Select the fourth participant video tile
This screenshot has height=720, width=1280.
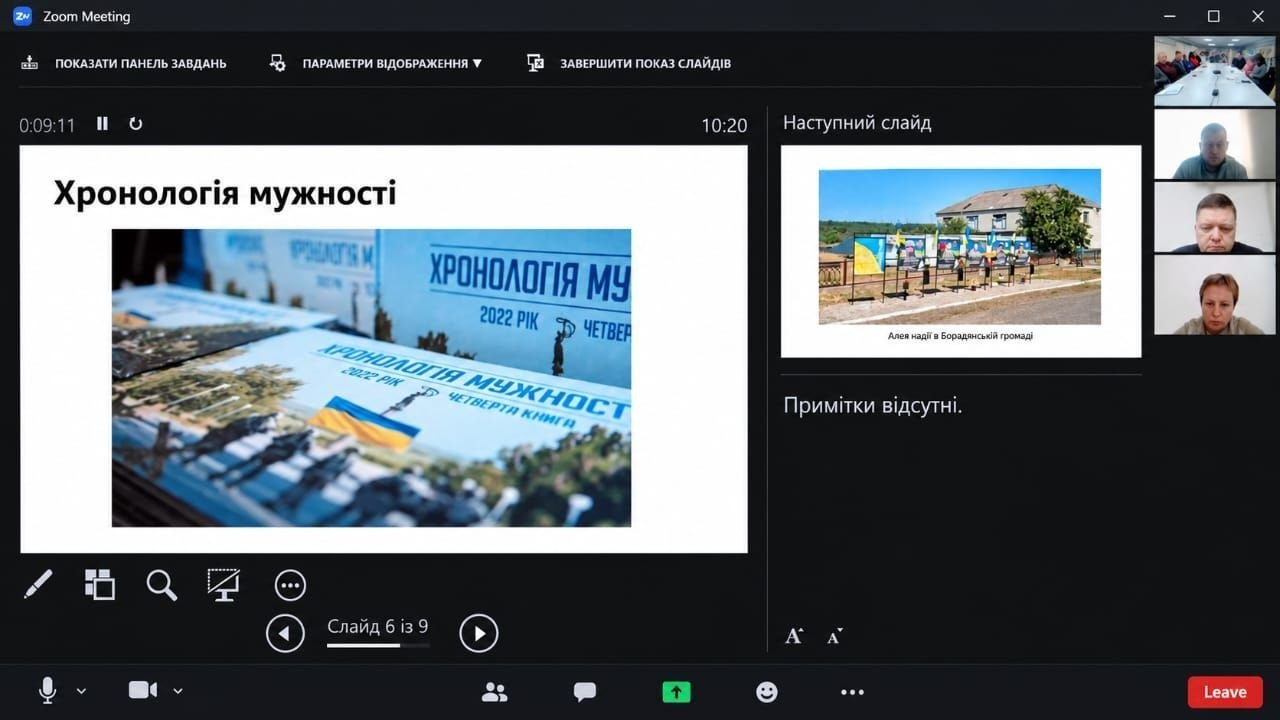click(x=1215, y=294)
